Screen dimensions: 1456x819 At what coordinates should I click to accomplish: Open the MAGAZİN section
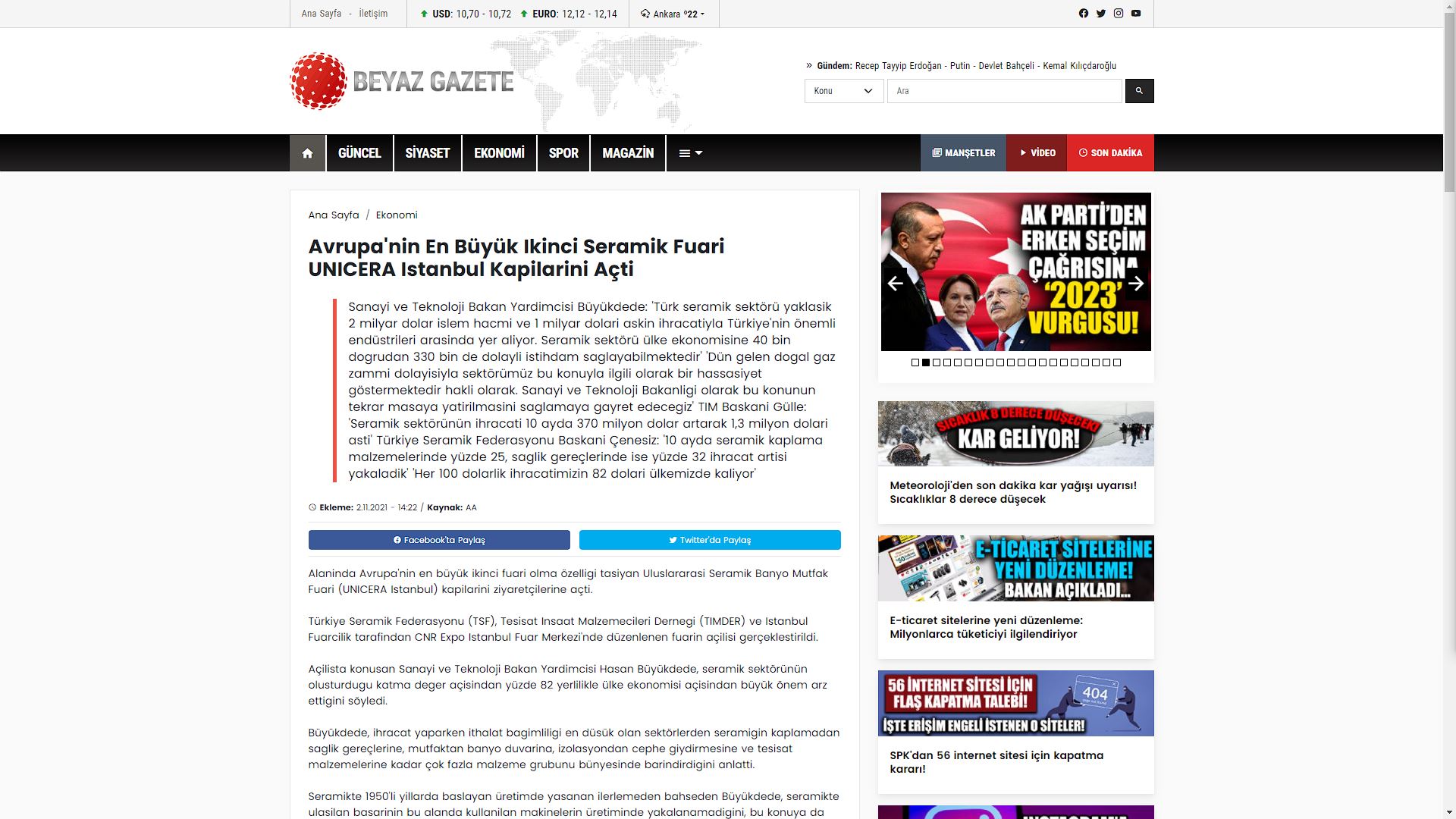628,153
